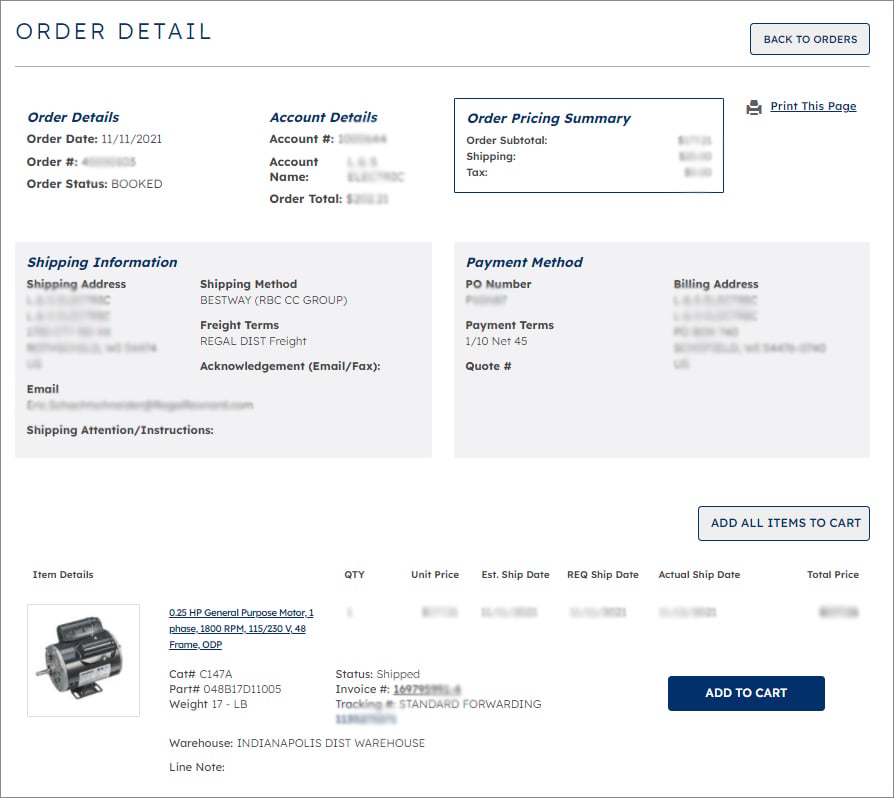This screenshot has height=798, width=894.
Task: Add all items to cart
Action: click(784, 523)
